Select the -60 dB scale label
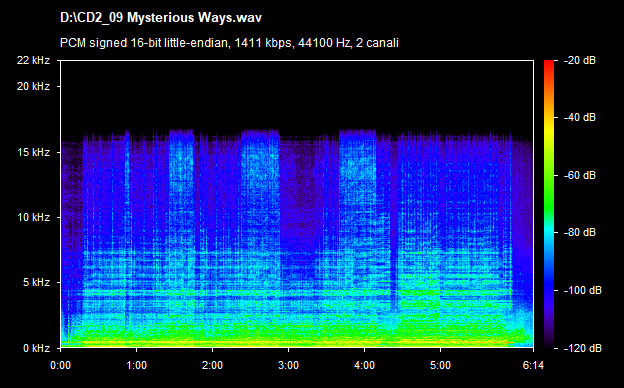This screenshot has width=624, height=388. [x=579, y=175]
